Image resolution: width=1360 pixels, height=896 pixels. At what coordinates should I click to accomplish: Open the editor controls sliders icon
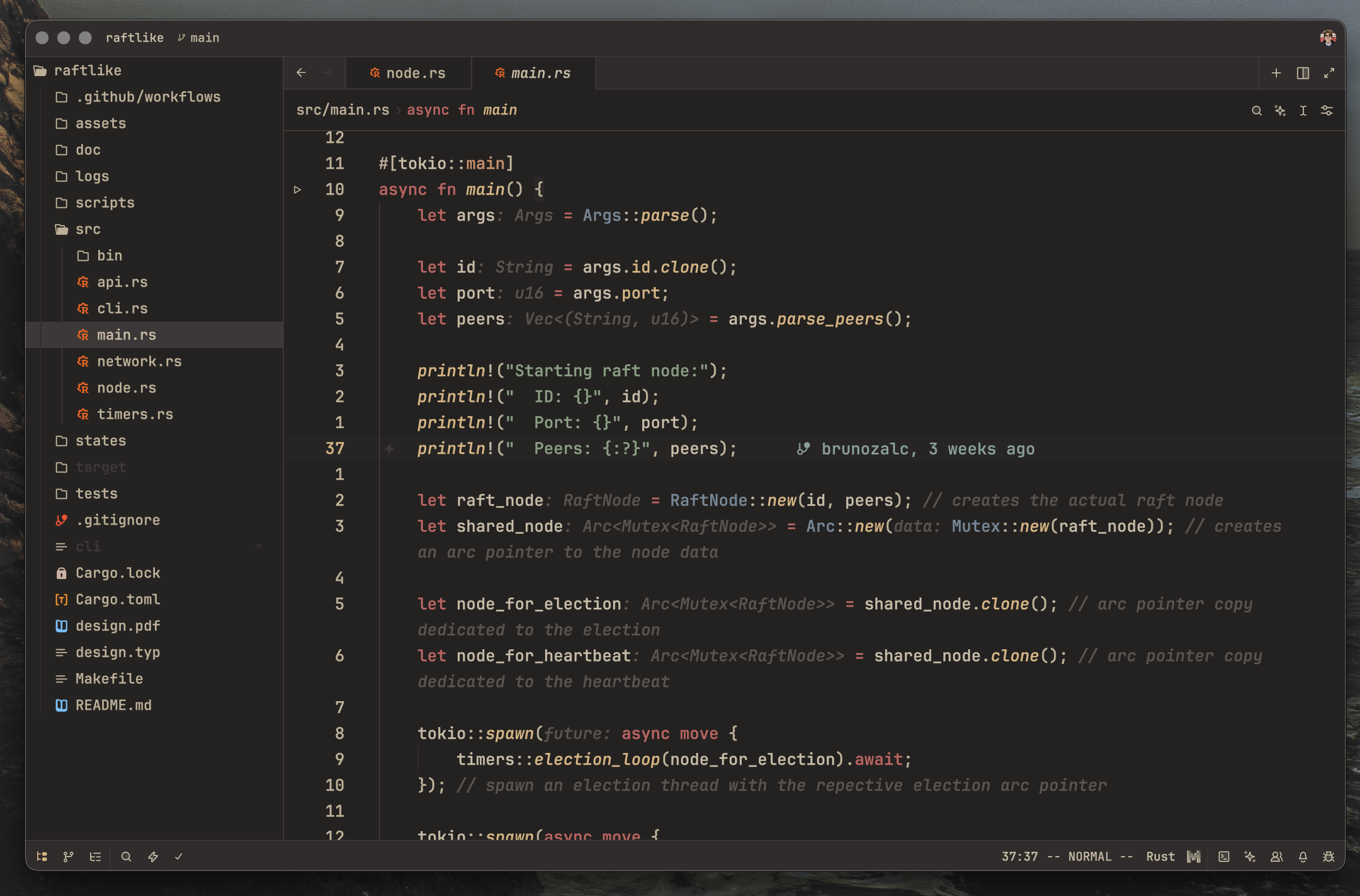point(1327,110)
